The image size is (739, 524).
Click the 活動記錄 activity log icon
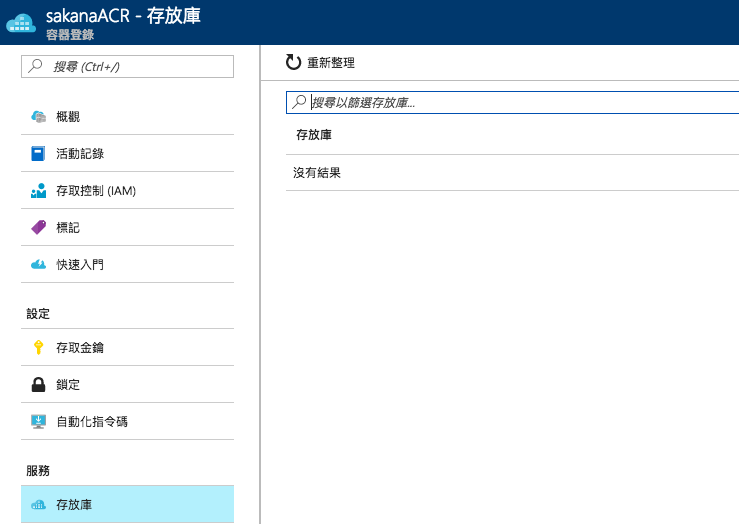click(38, 154)
